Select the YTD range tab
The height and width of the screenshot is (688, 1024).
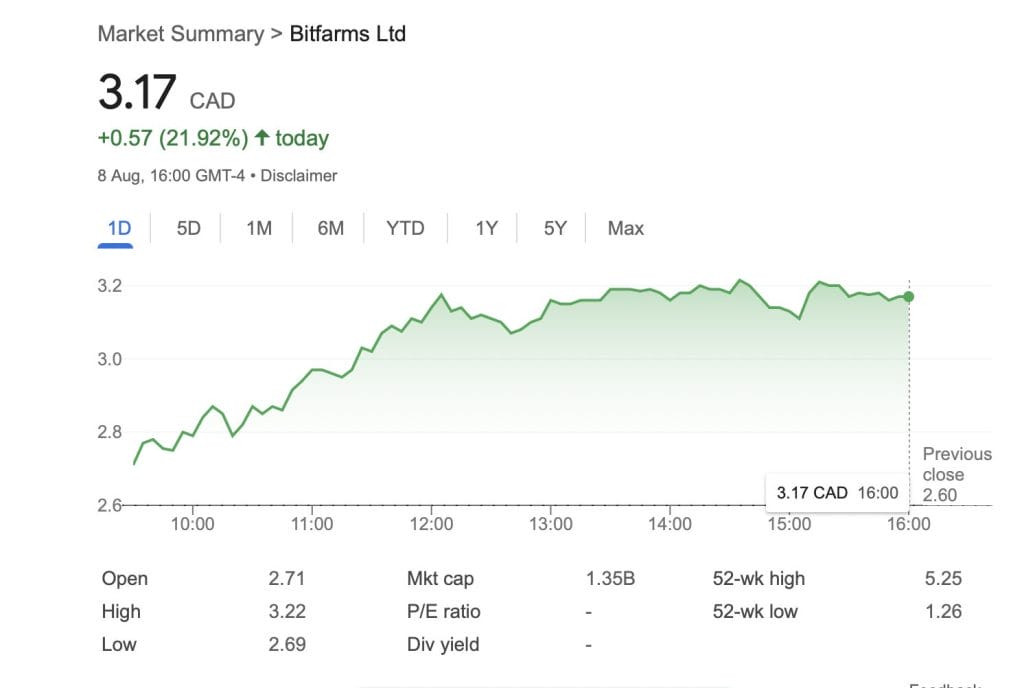(405, 228)
